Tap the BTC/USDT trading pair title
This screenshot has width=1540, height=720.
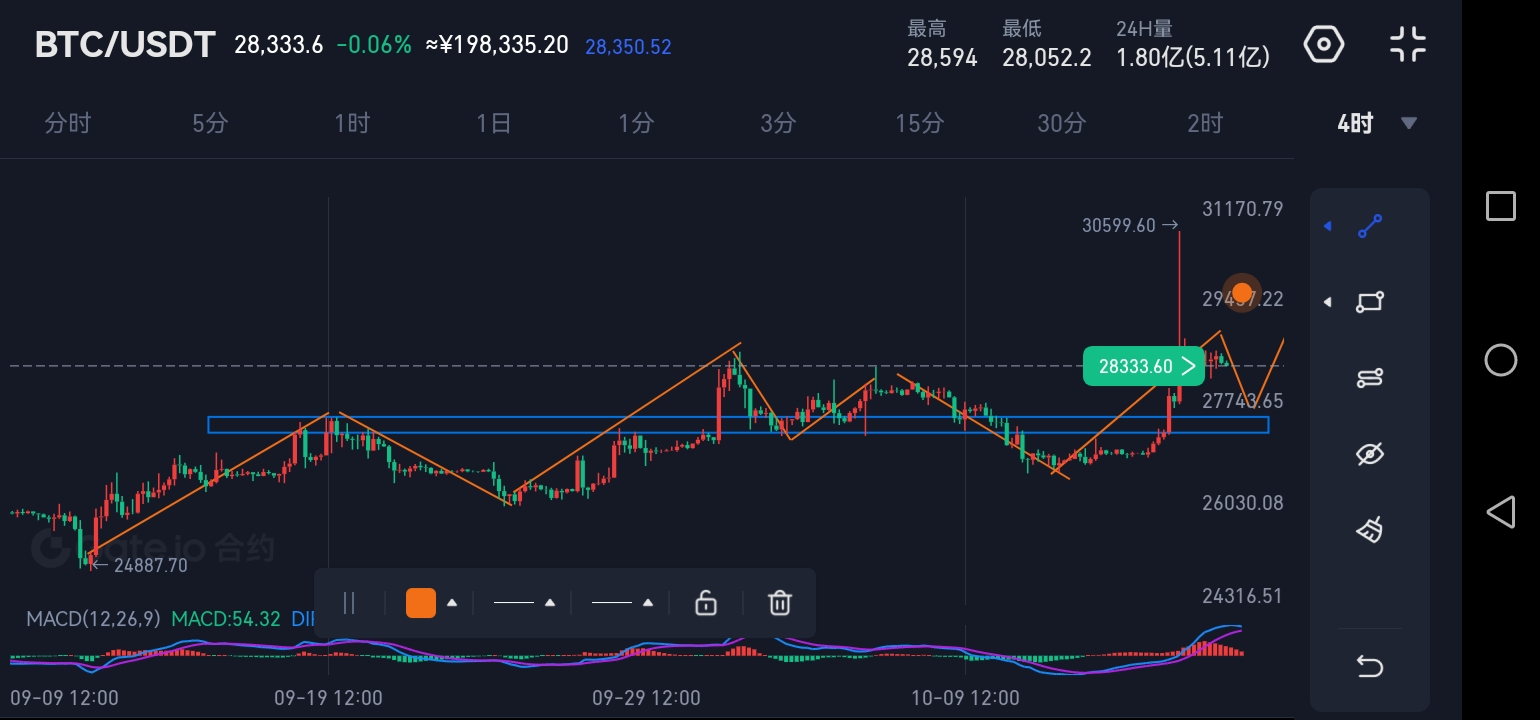125,45
